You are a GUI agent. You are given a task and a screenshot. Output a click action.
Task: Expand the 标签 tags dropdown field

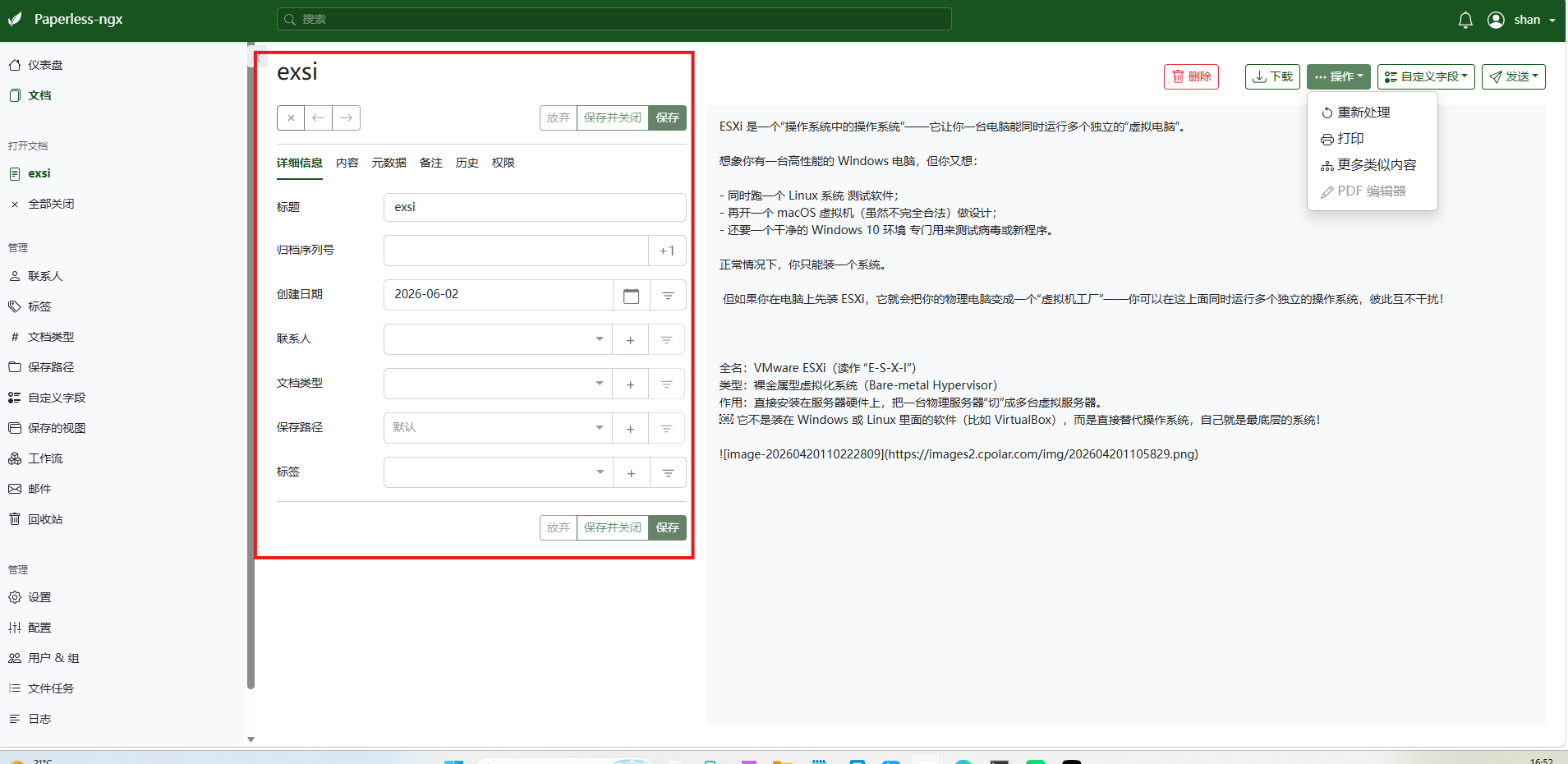[x=498, y=472]
